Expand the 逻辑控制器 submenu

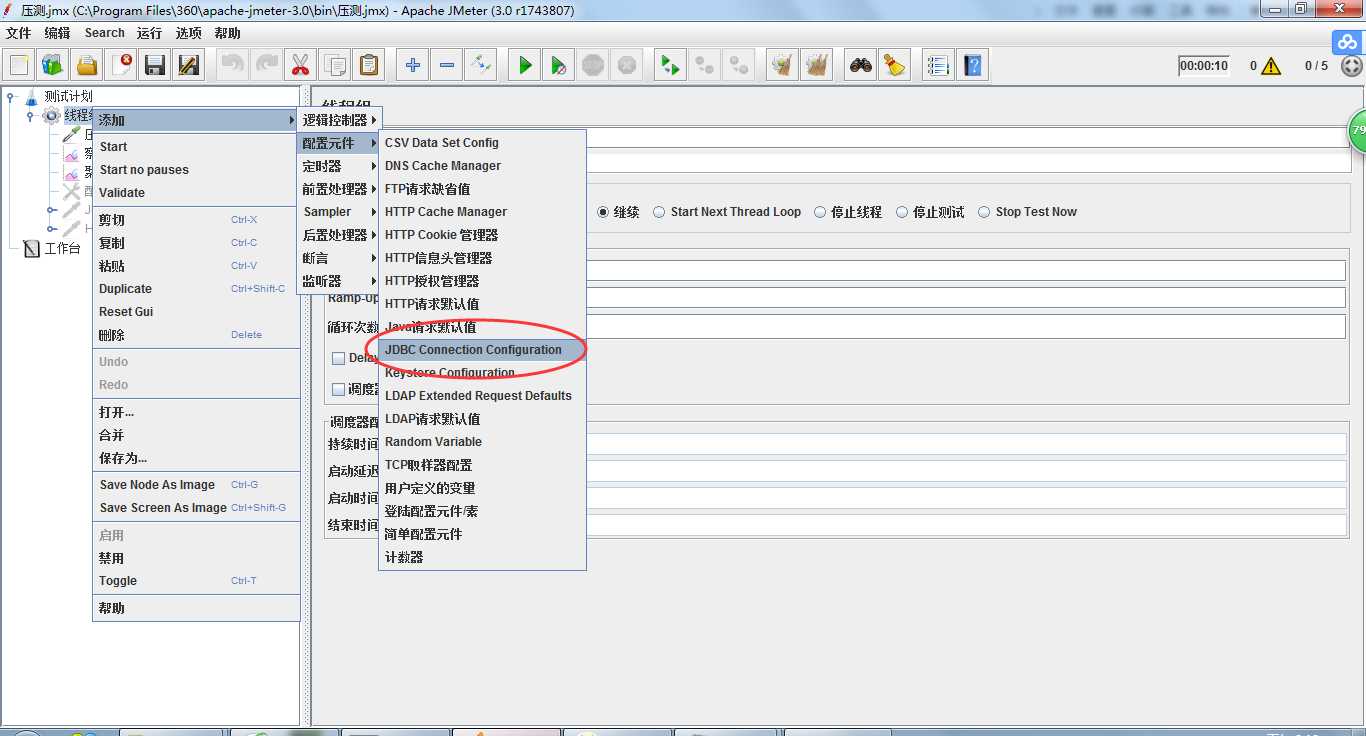(338, 120)
